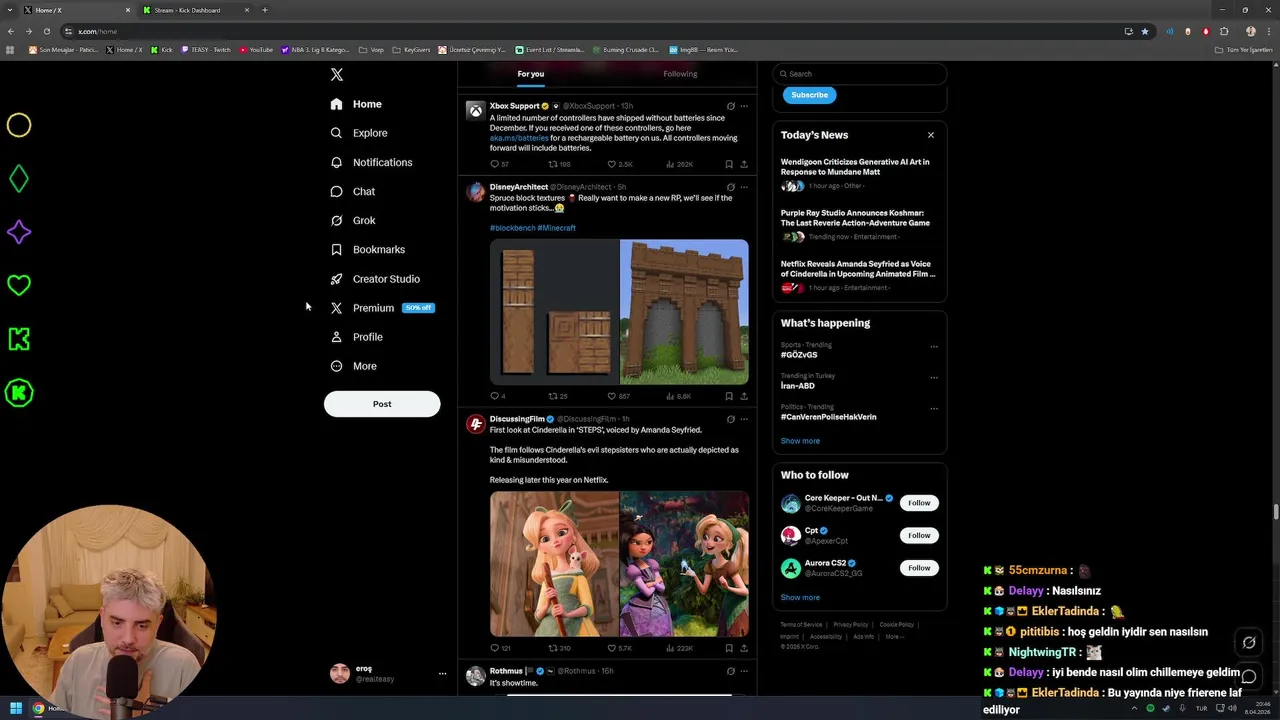Image resolution: width=1280 pixels, height=720 pixels.
Task: Follow the Aurora CS2 account
Action: coord(919,568)
